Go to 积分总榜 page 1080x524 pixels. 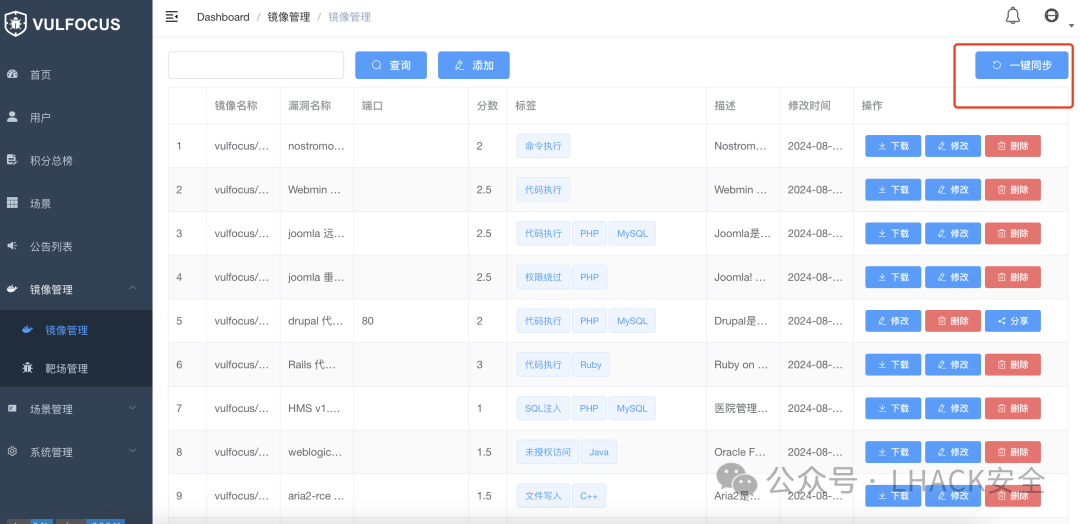coord(76,160)
